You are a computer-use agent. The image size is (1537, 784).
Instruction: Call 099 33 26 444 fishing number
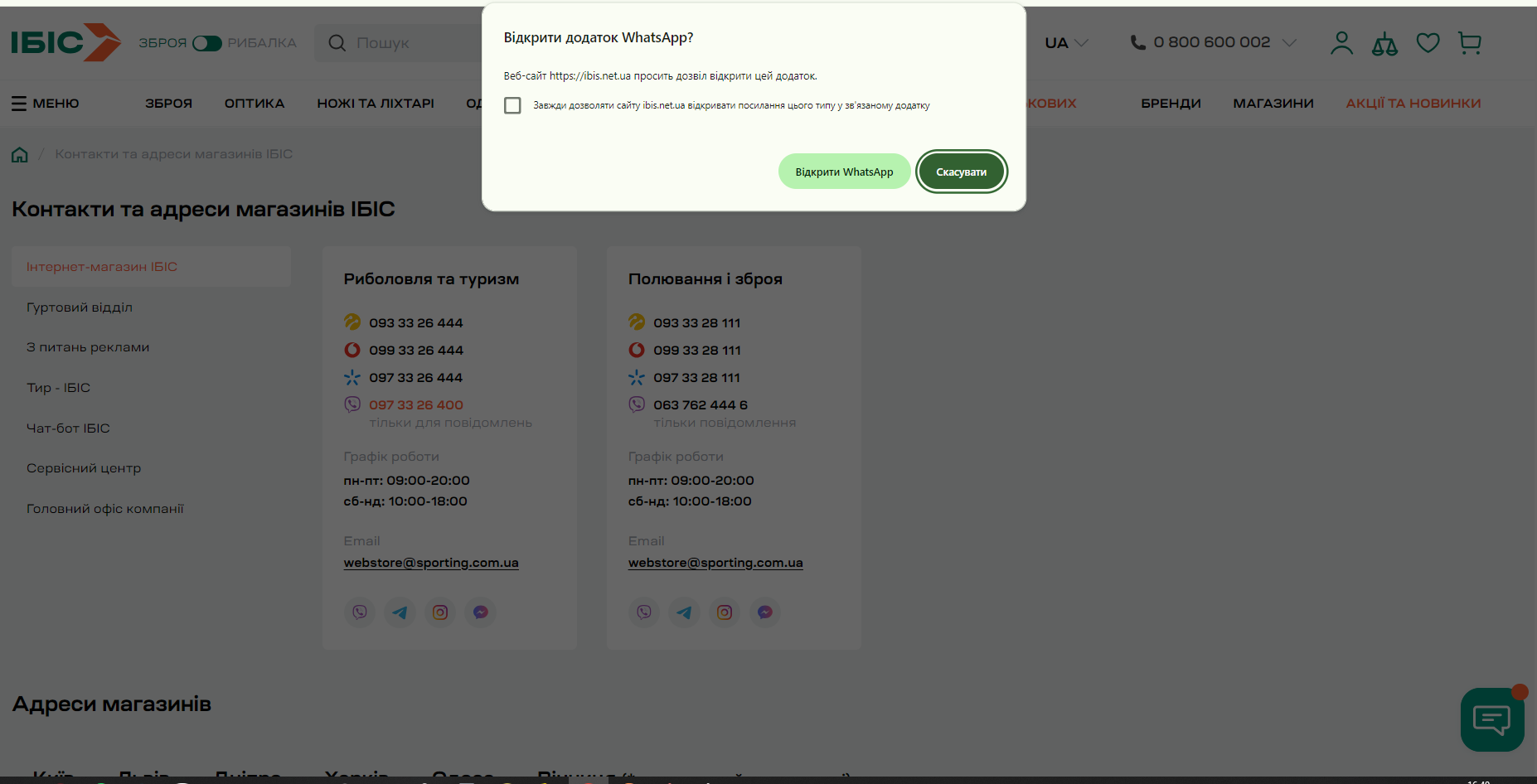tap(416, 351)
